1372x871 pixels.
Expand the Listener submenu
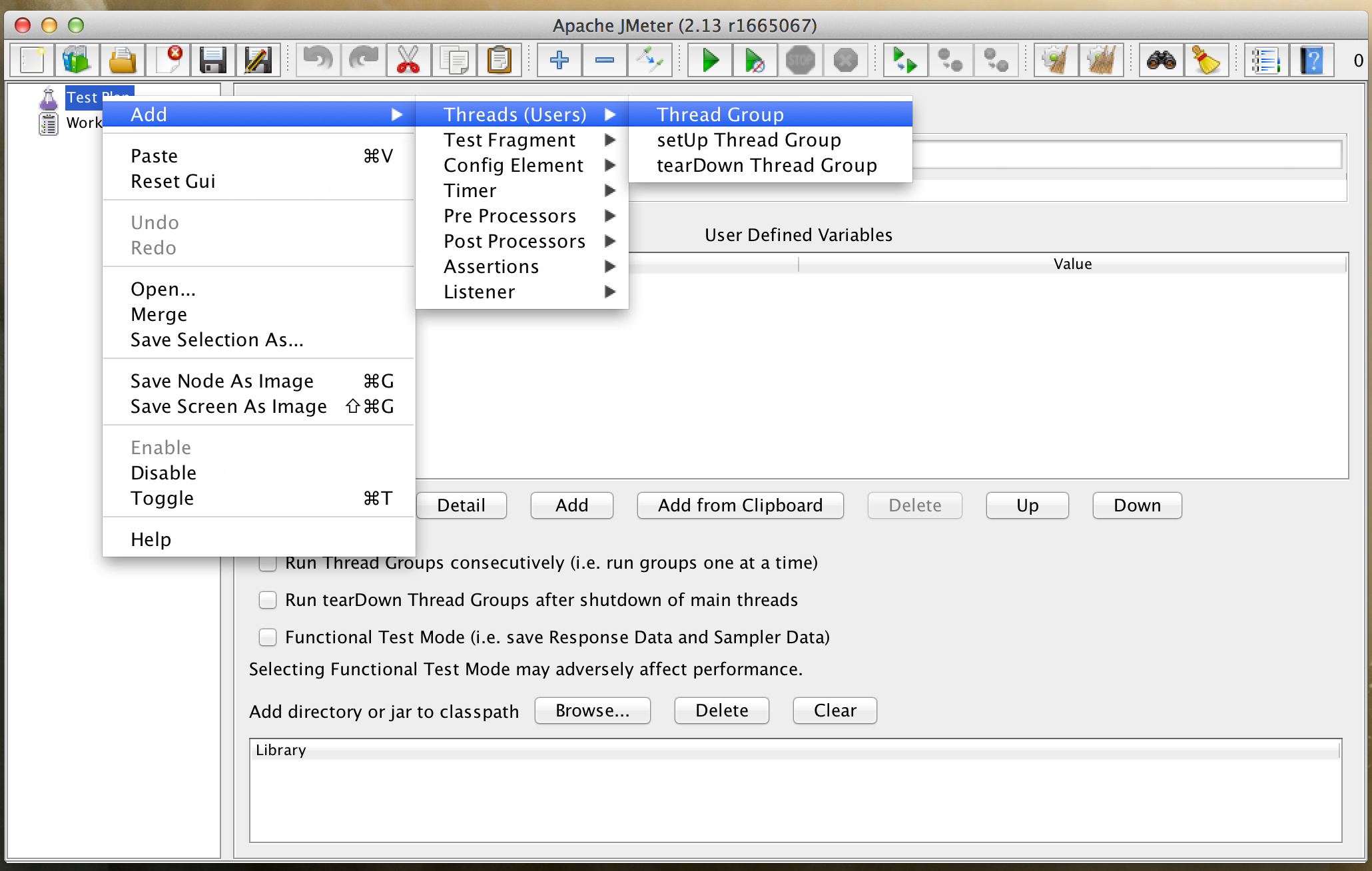(522, 292)
